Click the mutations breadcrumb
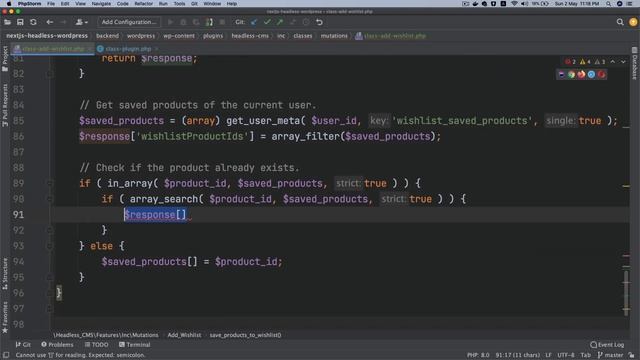640x360 pixels. 334,36
